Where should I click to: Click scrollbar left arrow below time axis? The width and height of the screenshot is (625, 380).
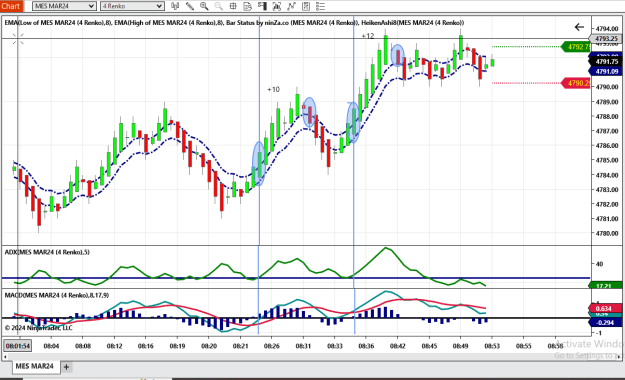tap(5, 357)
